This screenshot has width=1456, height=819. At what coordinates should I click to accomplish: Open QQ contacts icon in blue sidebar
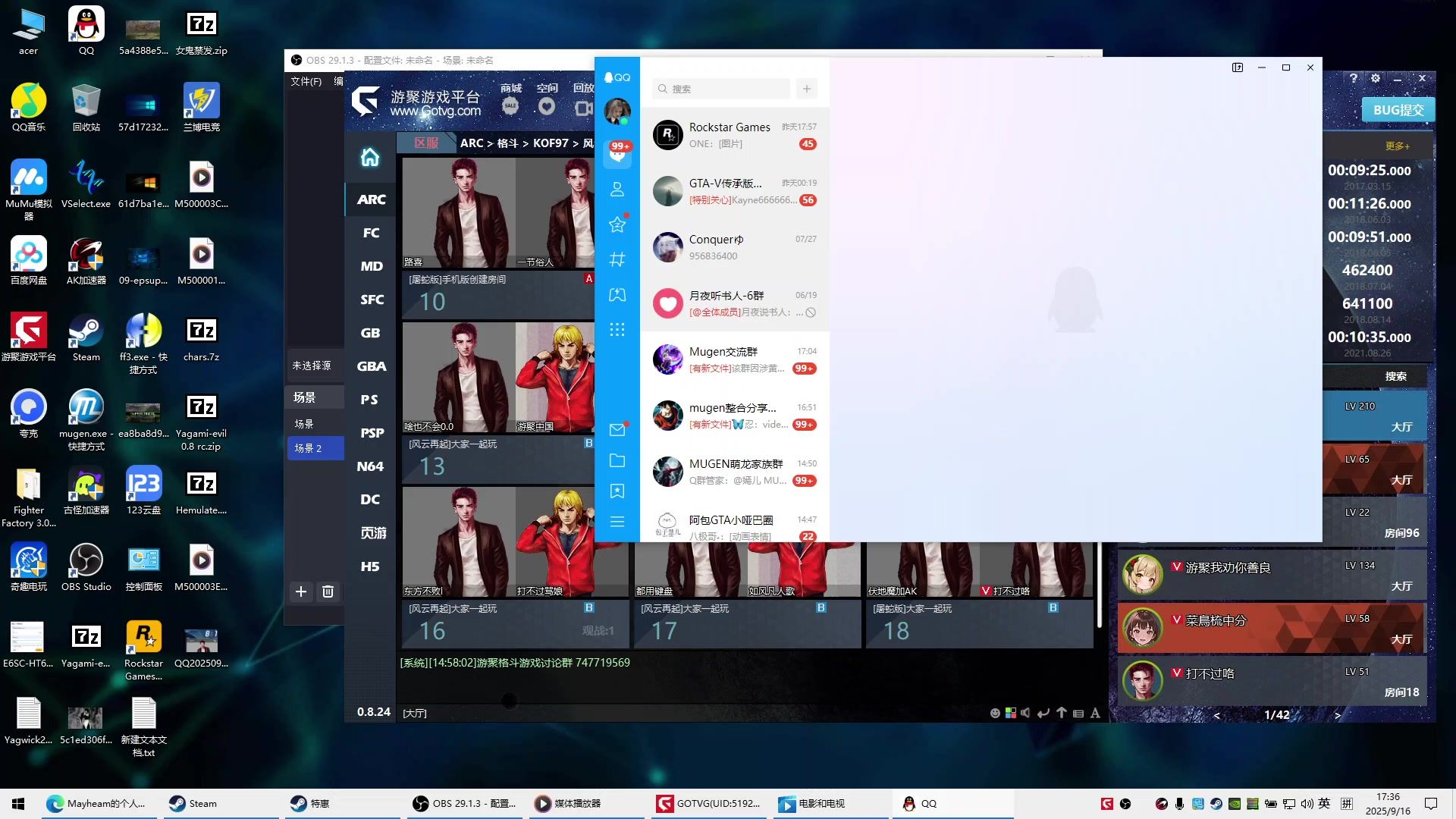pos(617,189)
